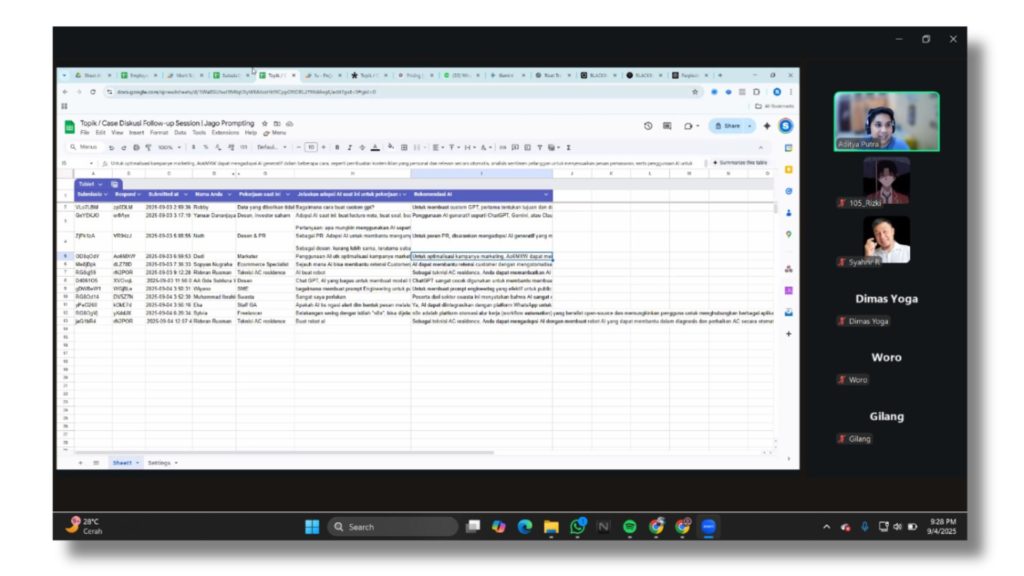Open version history clock icon in Sheets
This screenshot has width=1024, height=576.
coord(648,126)
